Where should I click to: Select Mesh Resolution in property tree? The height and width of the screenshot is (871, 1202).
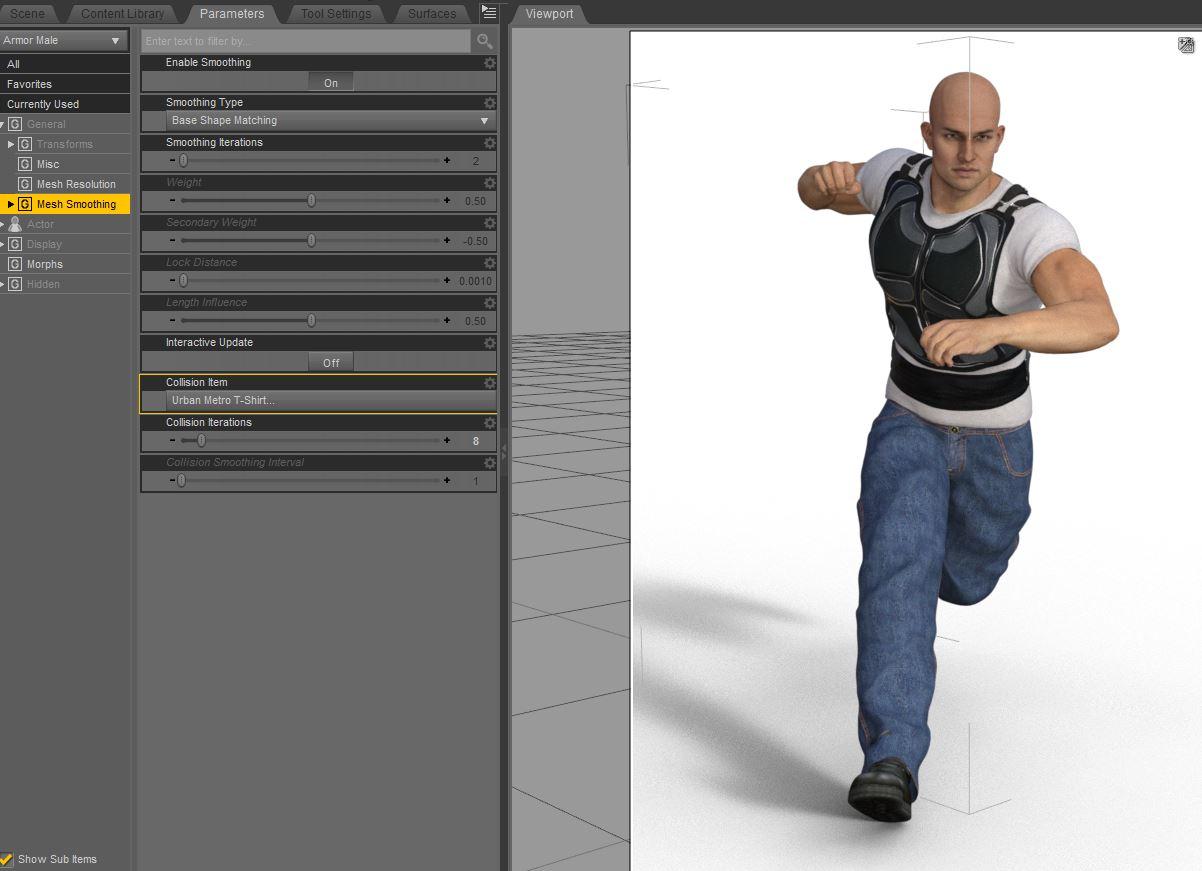coord(76,184)
